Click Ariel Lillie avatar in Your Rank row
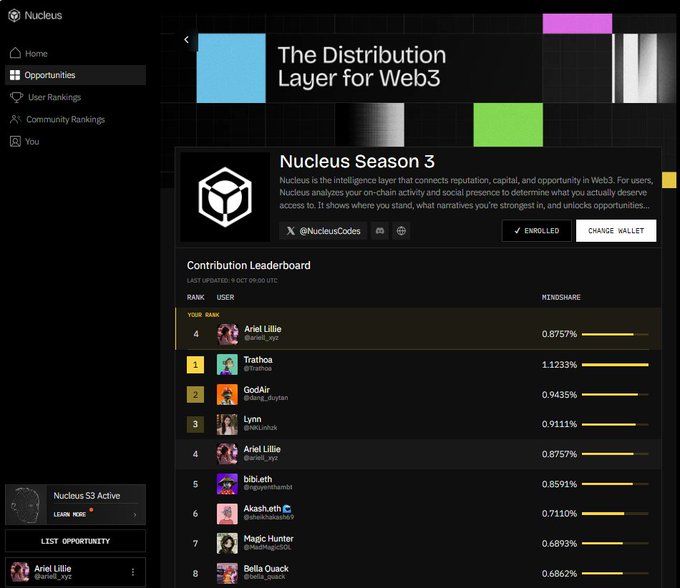 228,334
